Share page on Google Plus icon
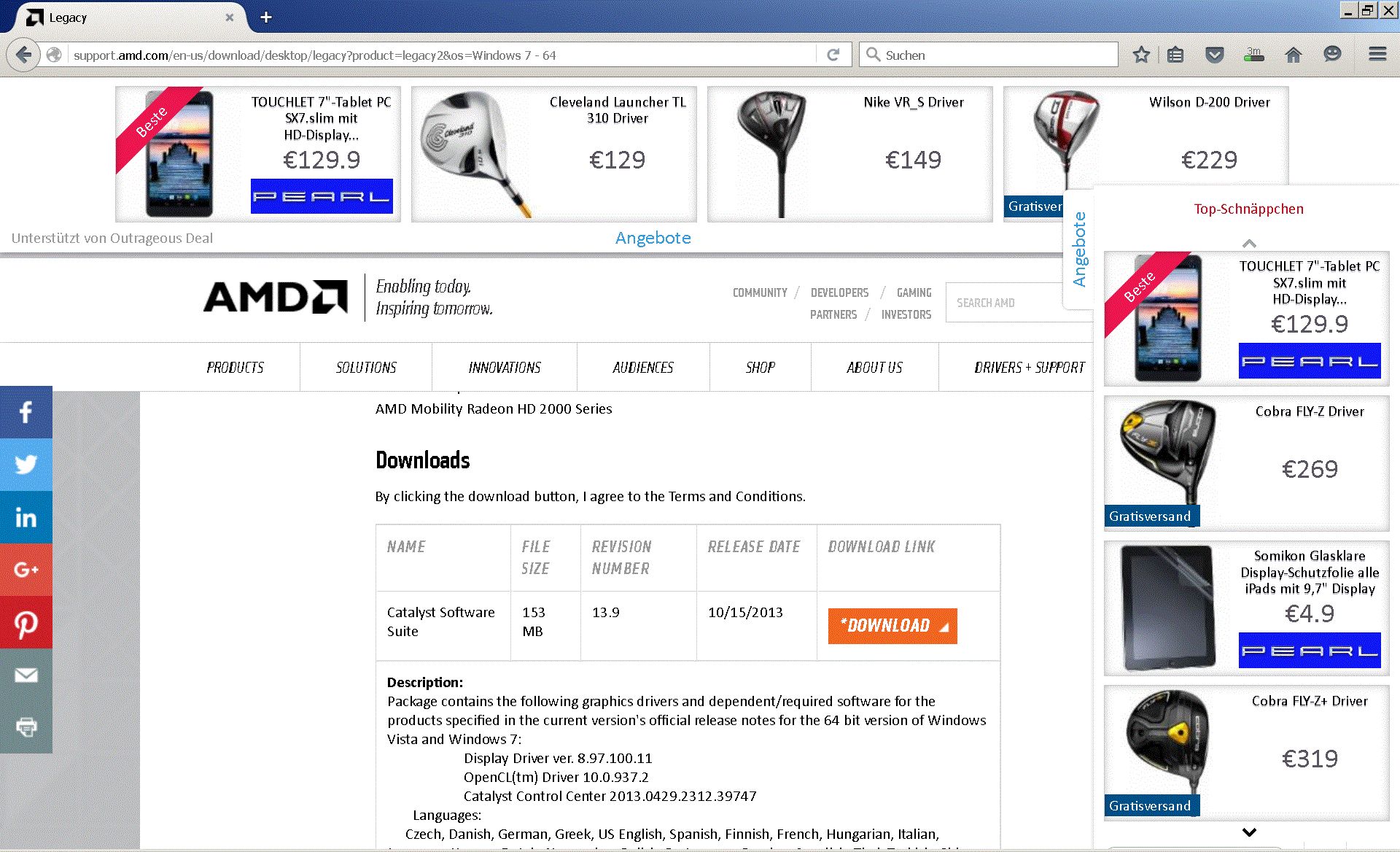The height and width of the screenshot is (852, 1400). click(26, 570)
